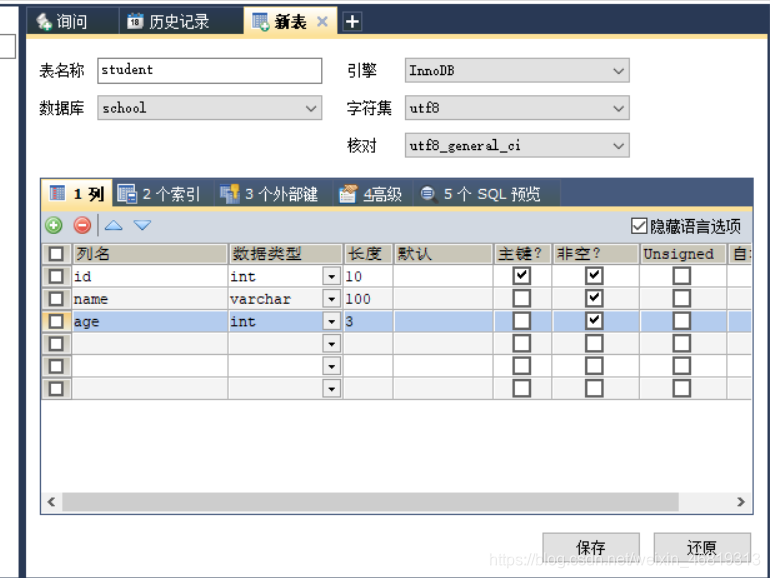Viewport: 770px width, 578px height.
Task: Move column down with blue down arrow
Action: point(142,225)
